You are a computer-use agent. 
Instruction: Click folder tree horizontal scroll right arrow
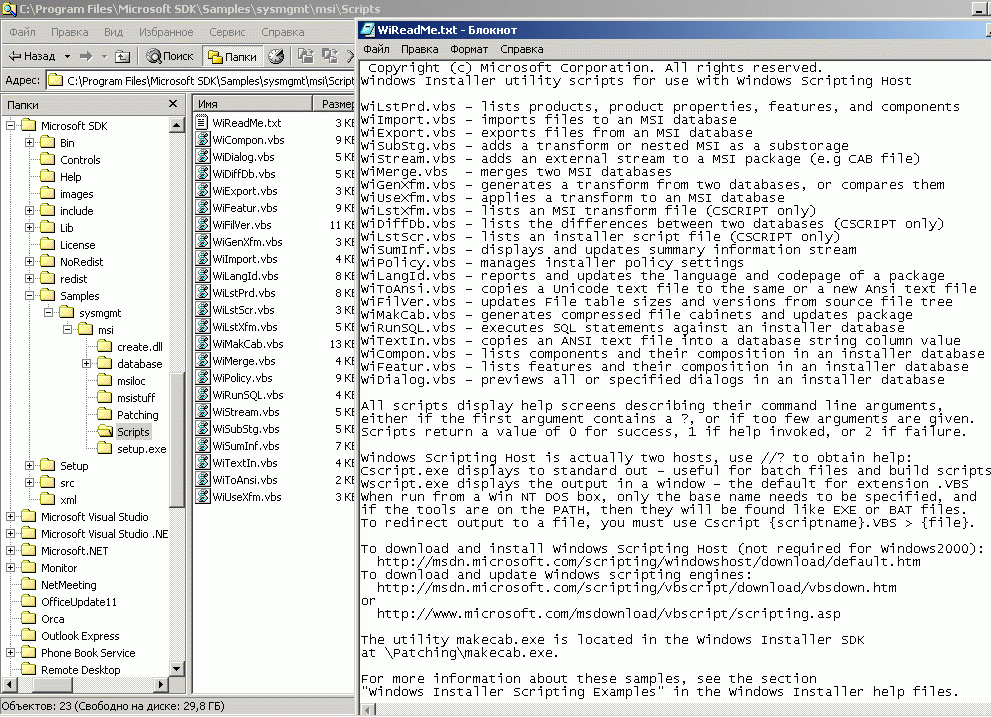click(x=162, y=684)
